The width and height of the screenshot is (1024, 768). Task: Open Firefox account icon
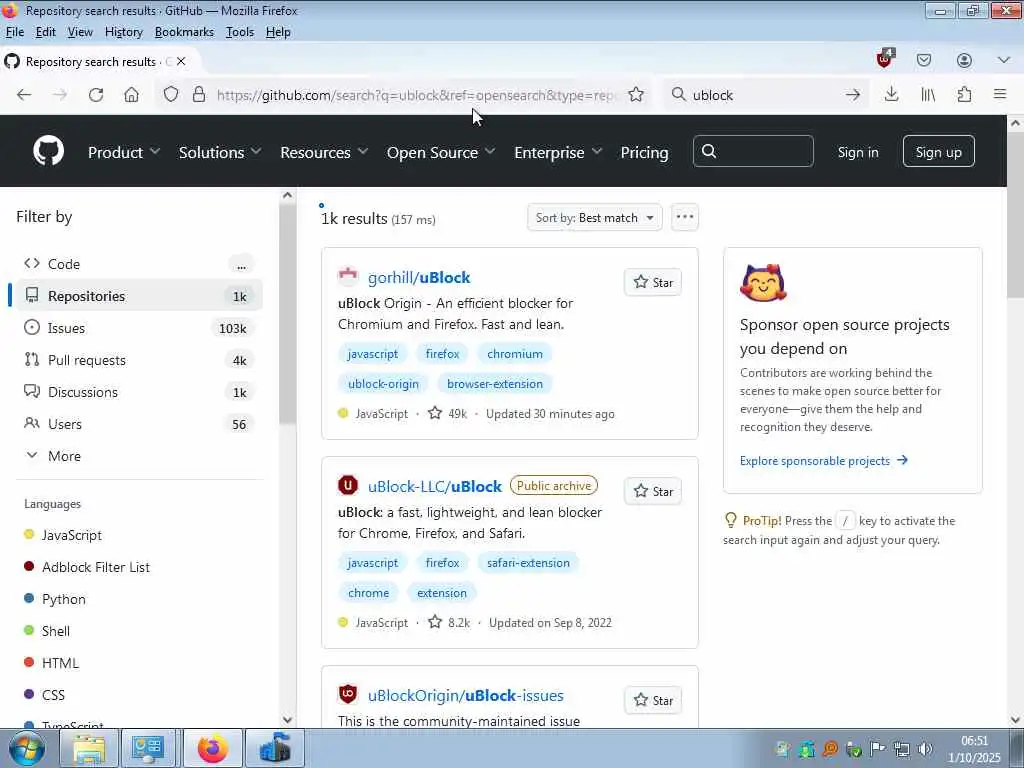[964, 60]
